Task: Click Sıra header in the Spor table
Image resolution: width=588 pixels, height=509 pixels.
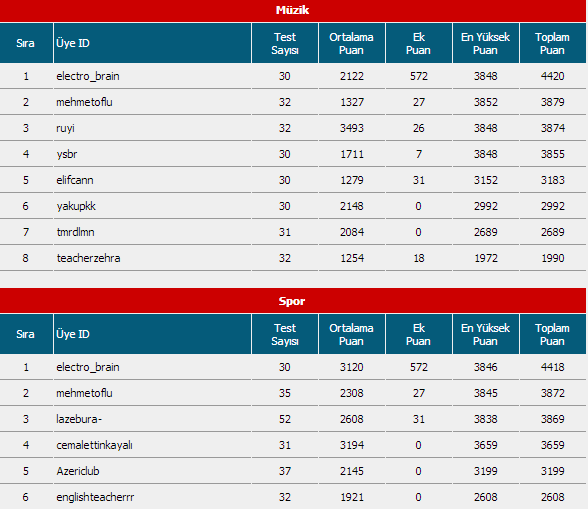Action: 26,334
